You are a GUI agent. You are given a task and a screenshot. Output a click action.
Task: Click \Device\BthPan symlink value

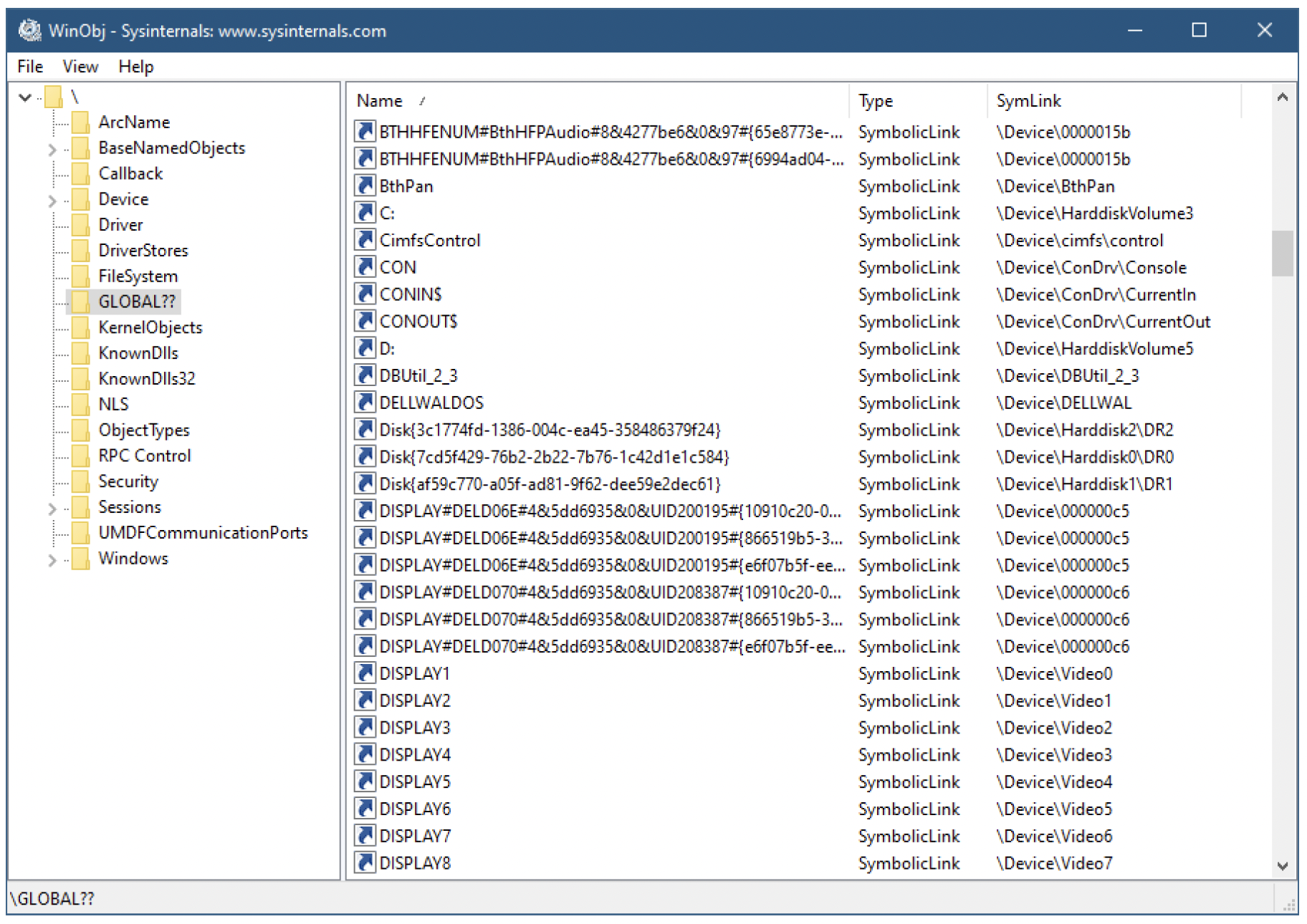click(x=1055, y=186)
